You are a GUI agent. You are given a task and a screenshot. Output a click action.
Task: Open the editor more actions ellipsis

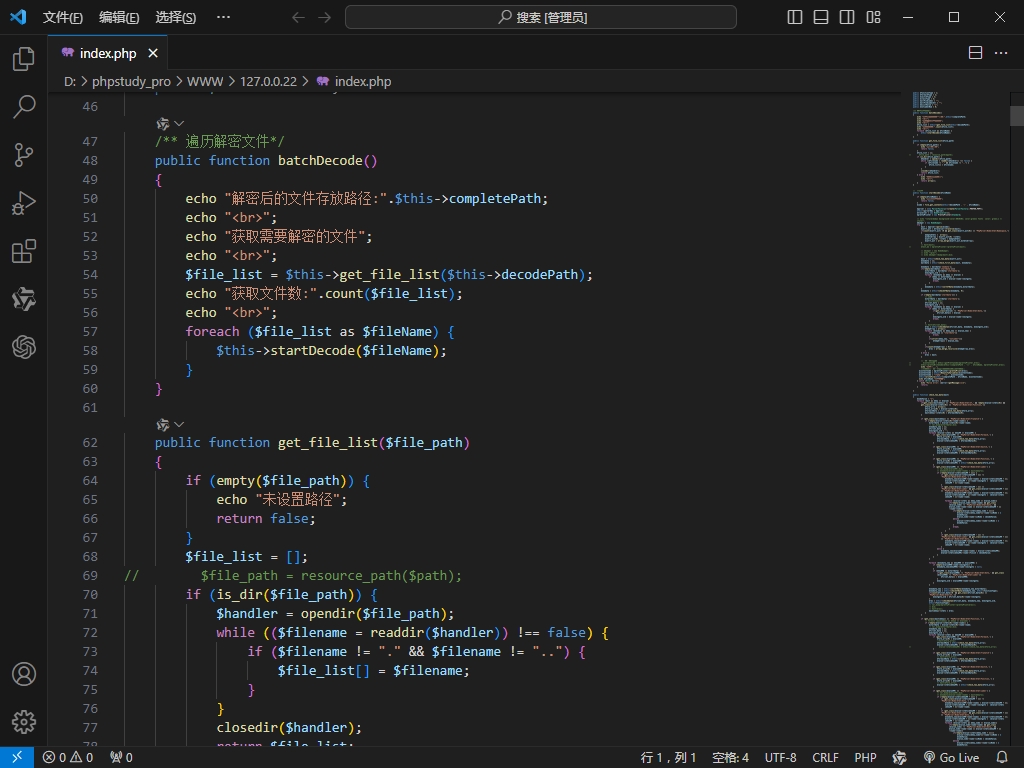(1001, 53)
